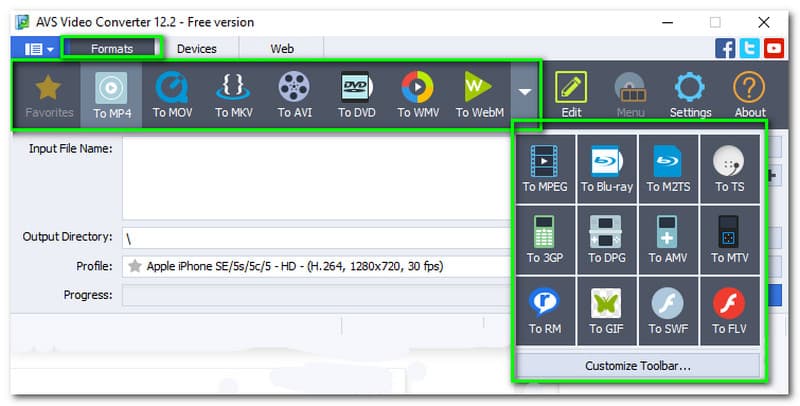This screenshot has height=406, width=800.
Task: Click the Progress bar
Action: coord(316,296)
